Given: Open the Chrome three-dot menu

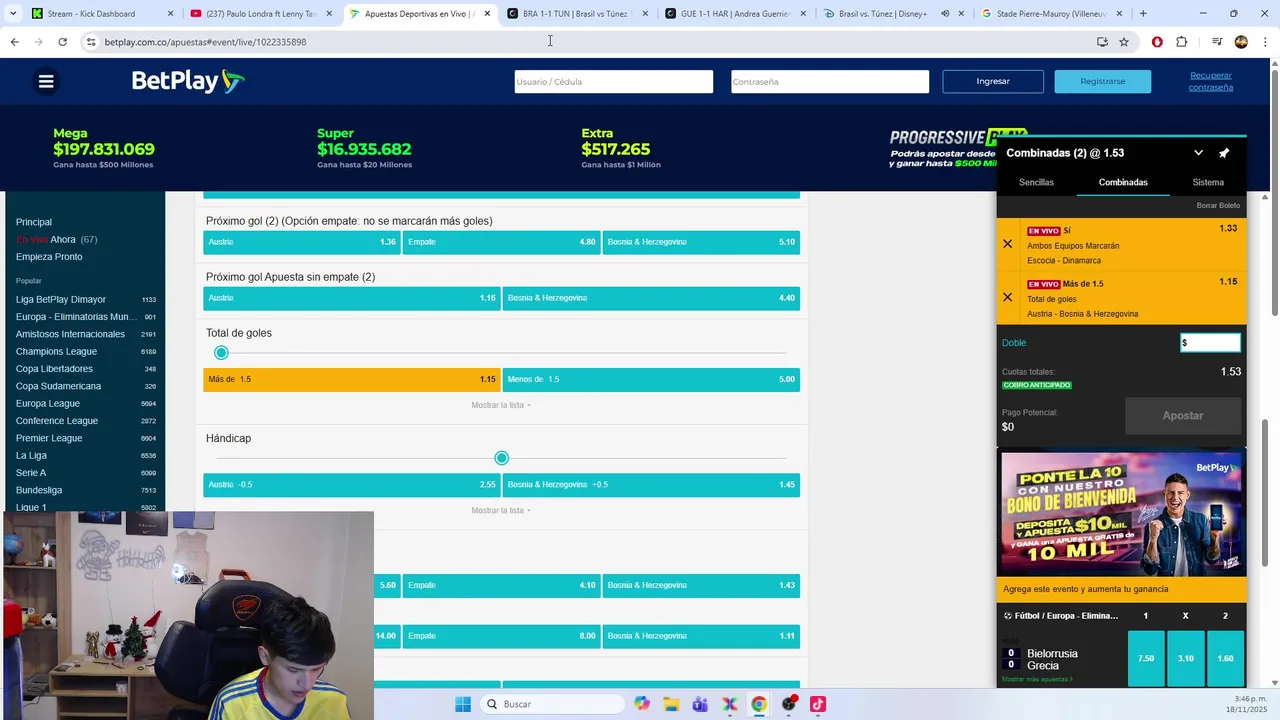Looking at the screenshot, I should point(1263,42).
